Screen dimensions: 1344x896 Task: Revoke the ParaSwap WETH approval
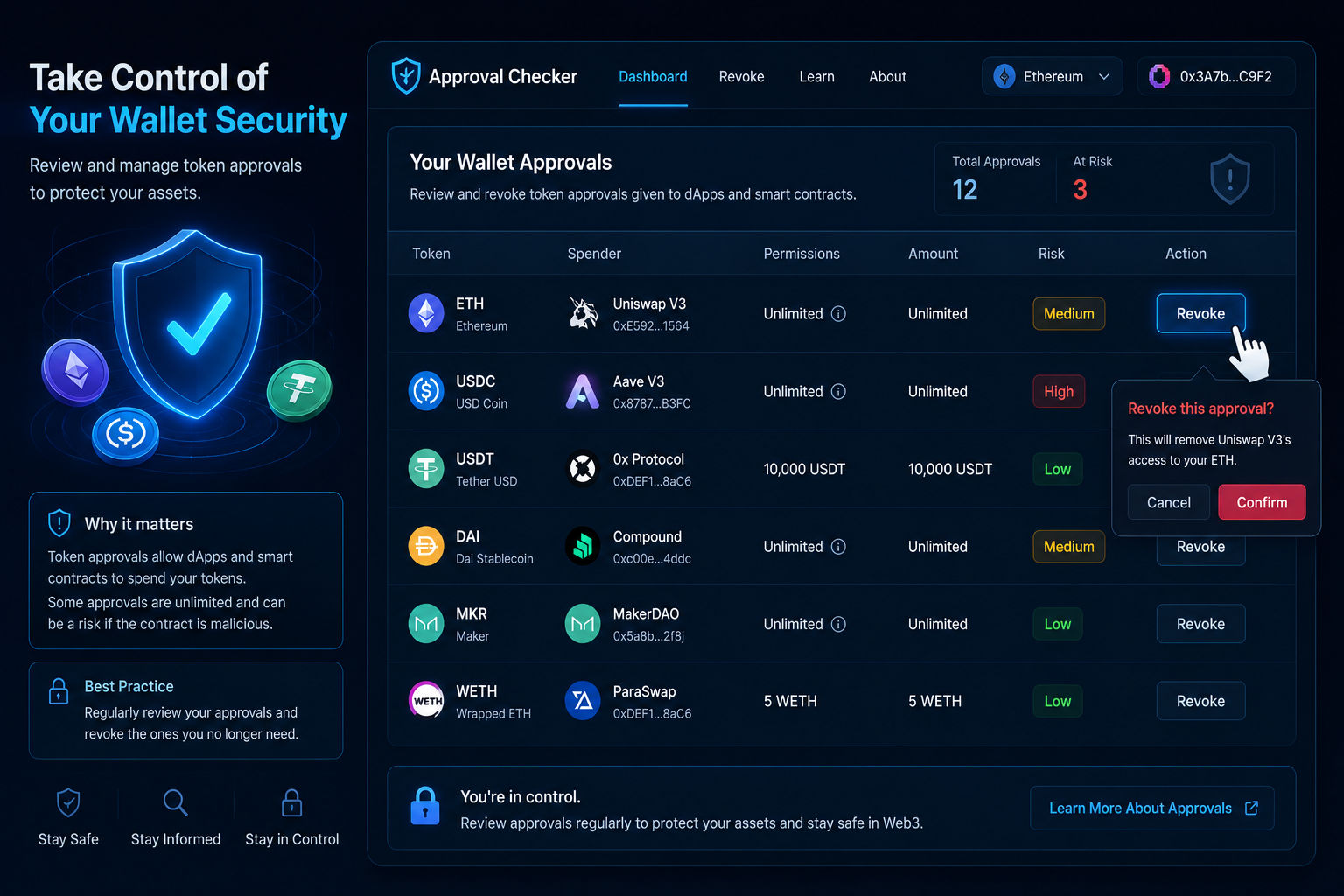[x=1200, y=701]
